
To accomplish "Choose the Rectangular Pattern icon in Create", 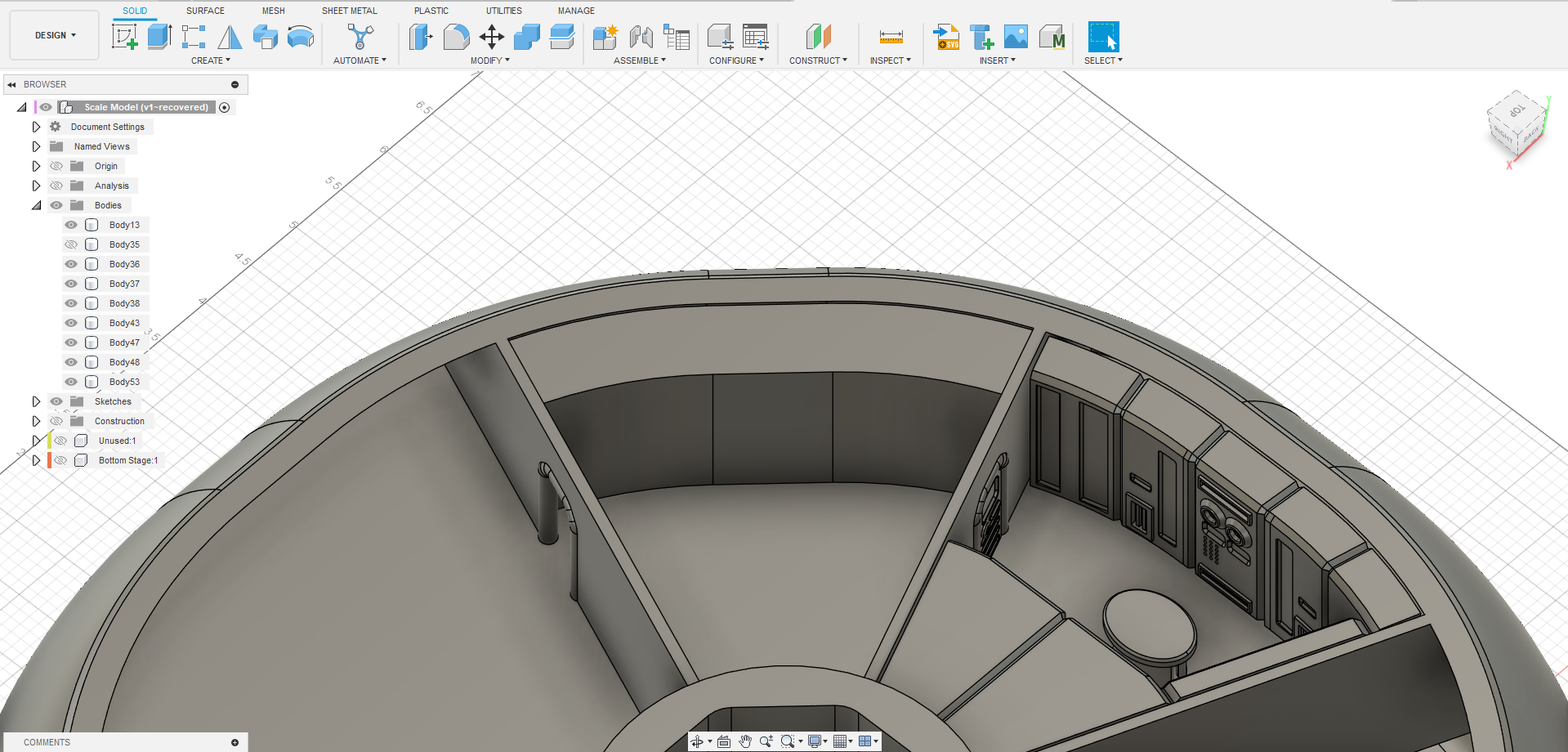I will (x=194, y=36).
